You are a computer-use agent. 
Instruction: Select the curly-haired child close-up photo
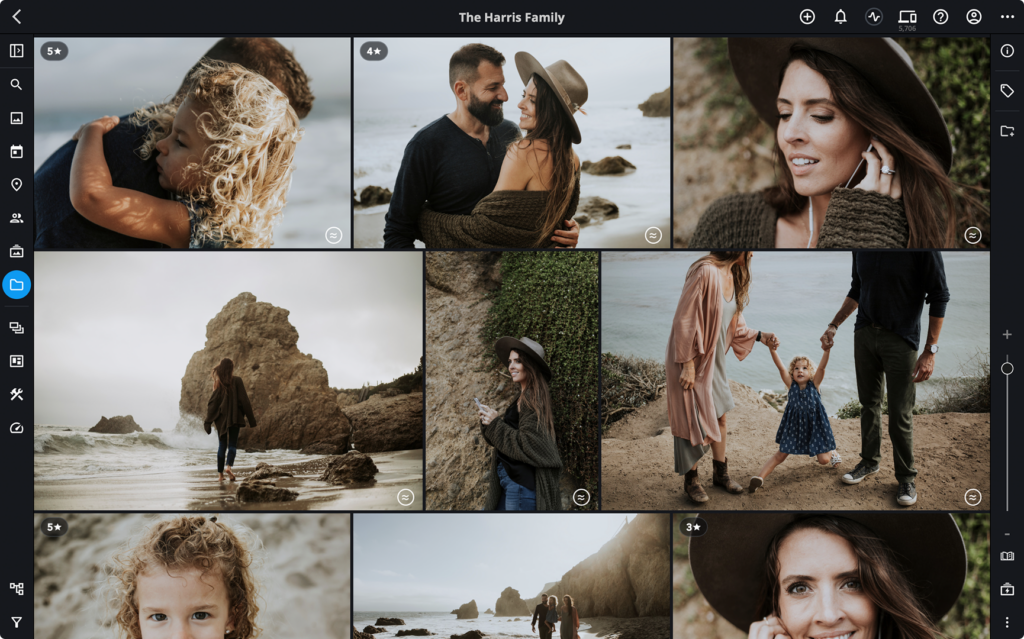[192, 576]
